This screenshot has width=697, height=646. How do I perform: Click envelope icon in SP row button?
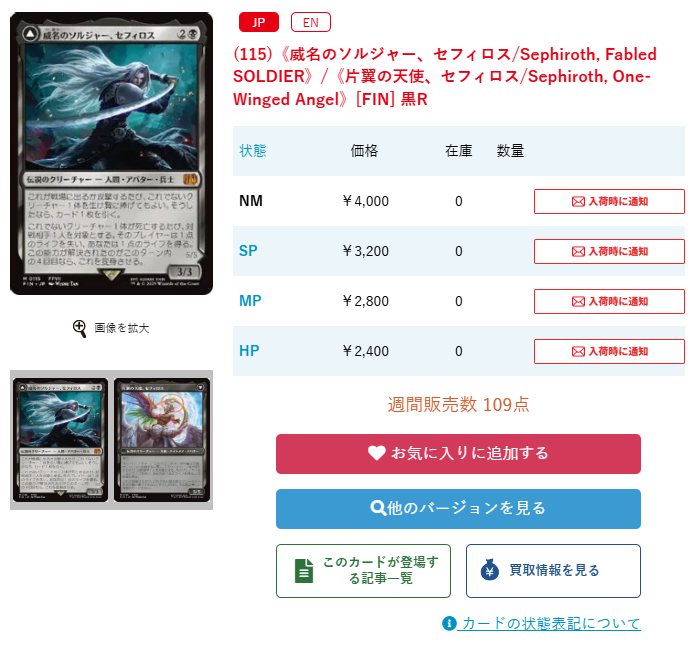578,252
